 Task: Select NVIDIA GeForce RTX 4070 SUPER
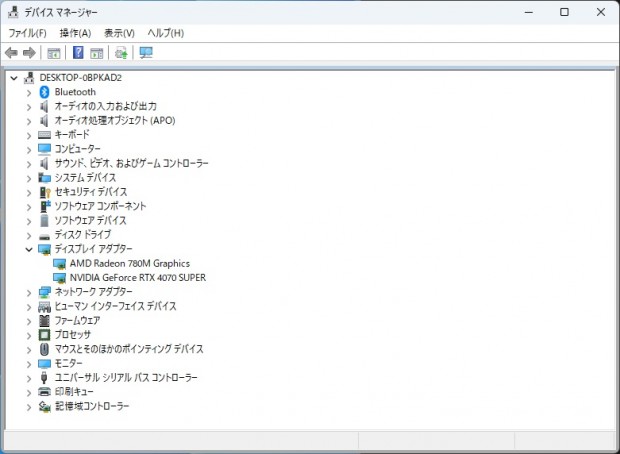(138, 278)
